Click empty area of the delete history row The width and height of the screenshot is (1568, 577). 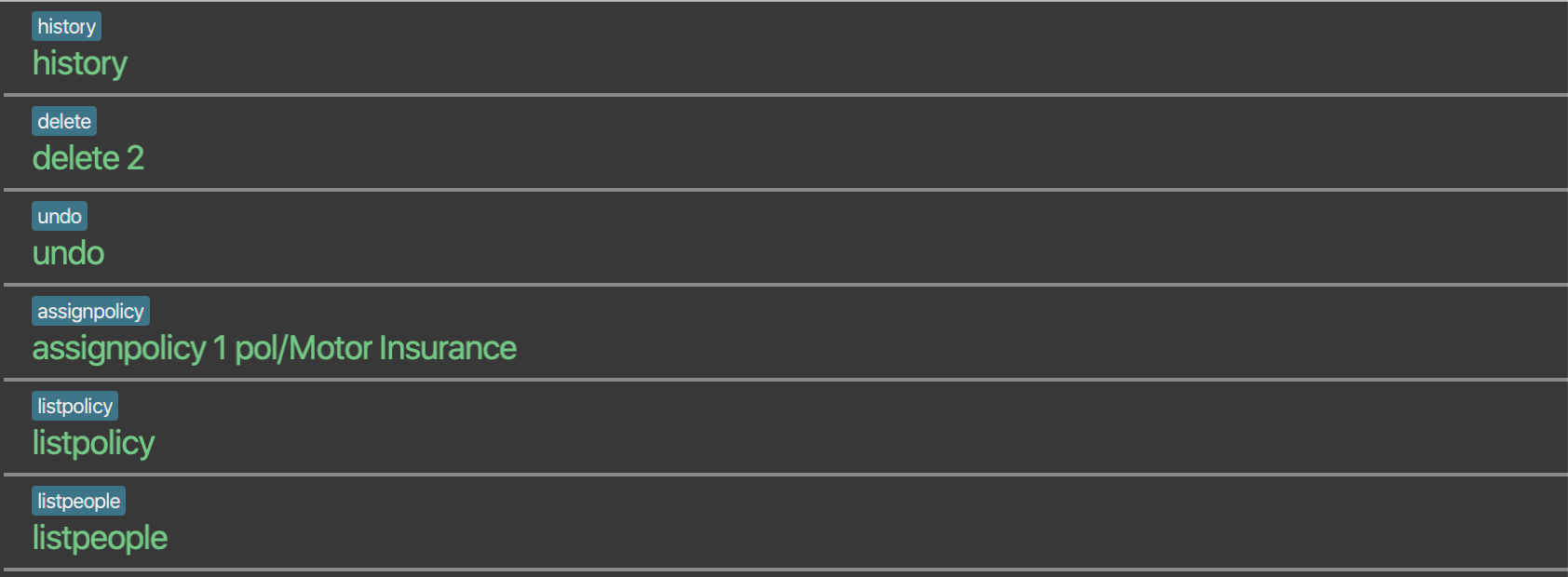838,143
